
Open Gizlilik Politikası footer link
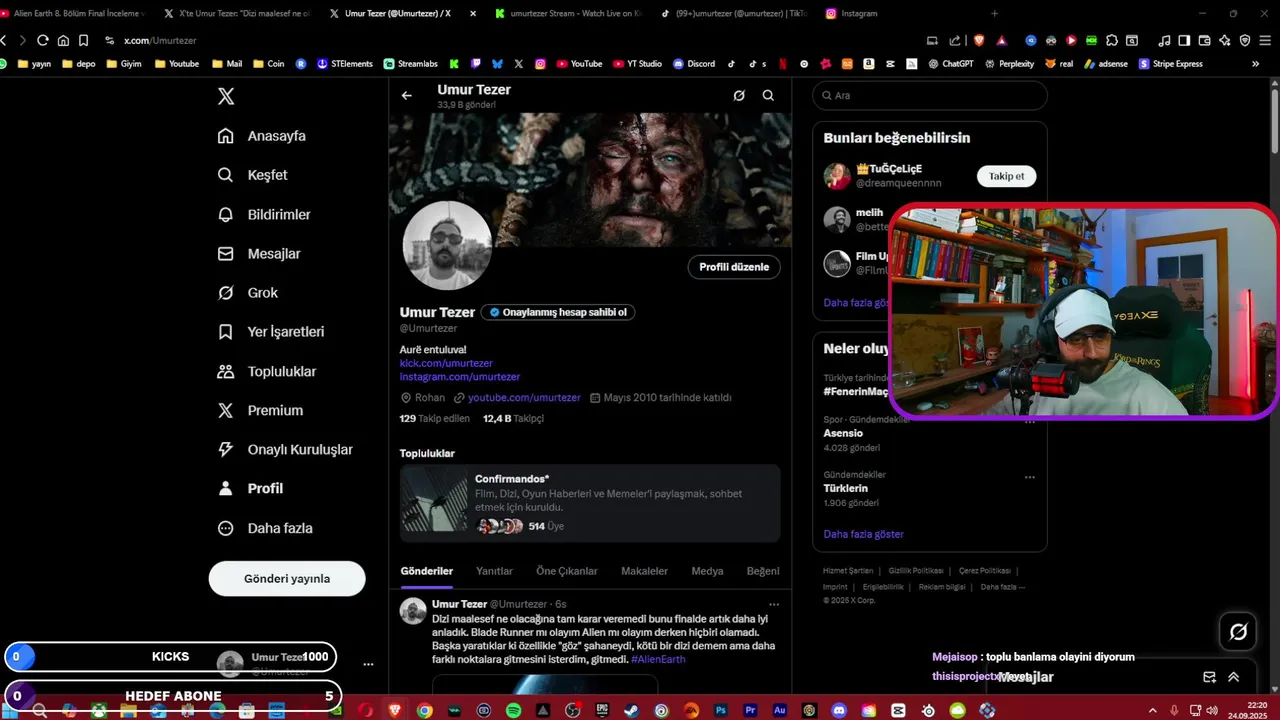coord(915,571)
